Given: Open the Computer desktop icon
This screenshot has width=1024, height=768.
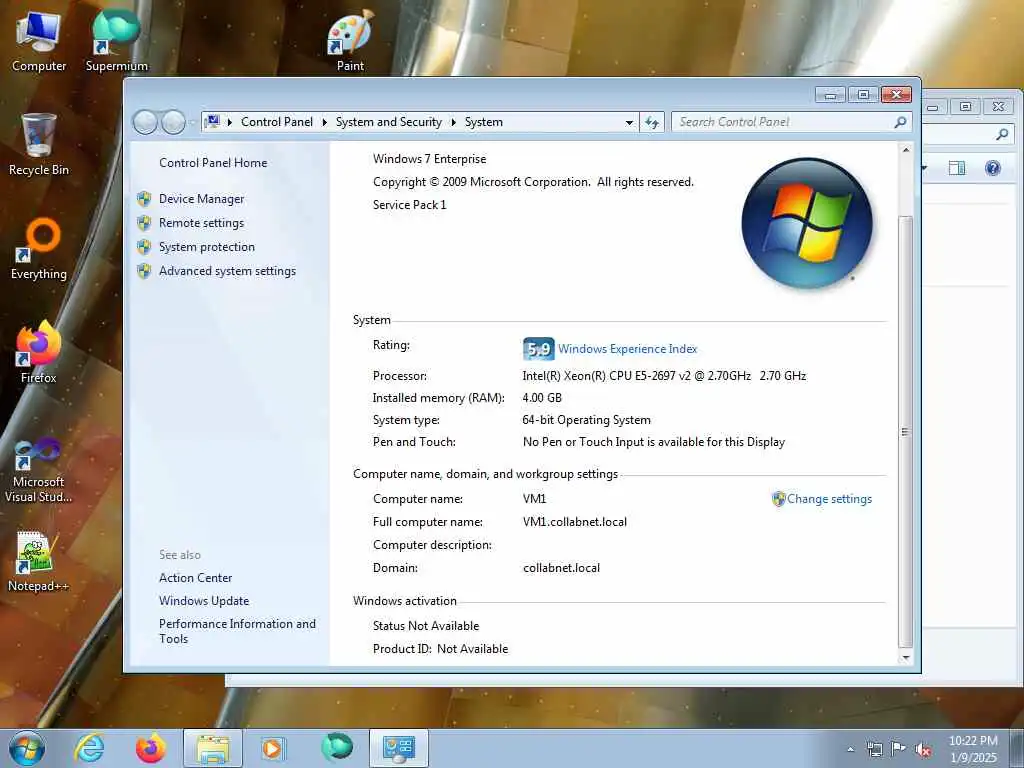Looking at the screenshot, I should [39, 42].
